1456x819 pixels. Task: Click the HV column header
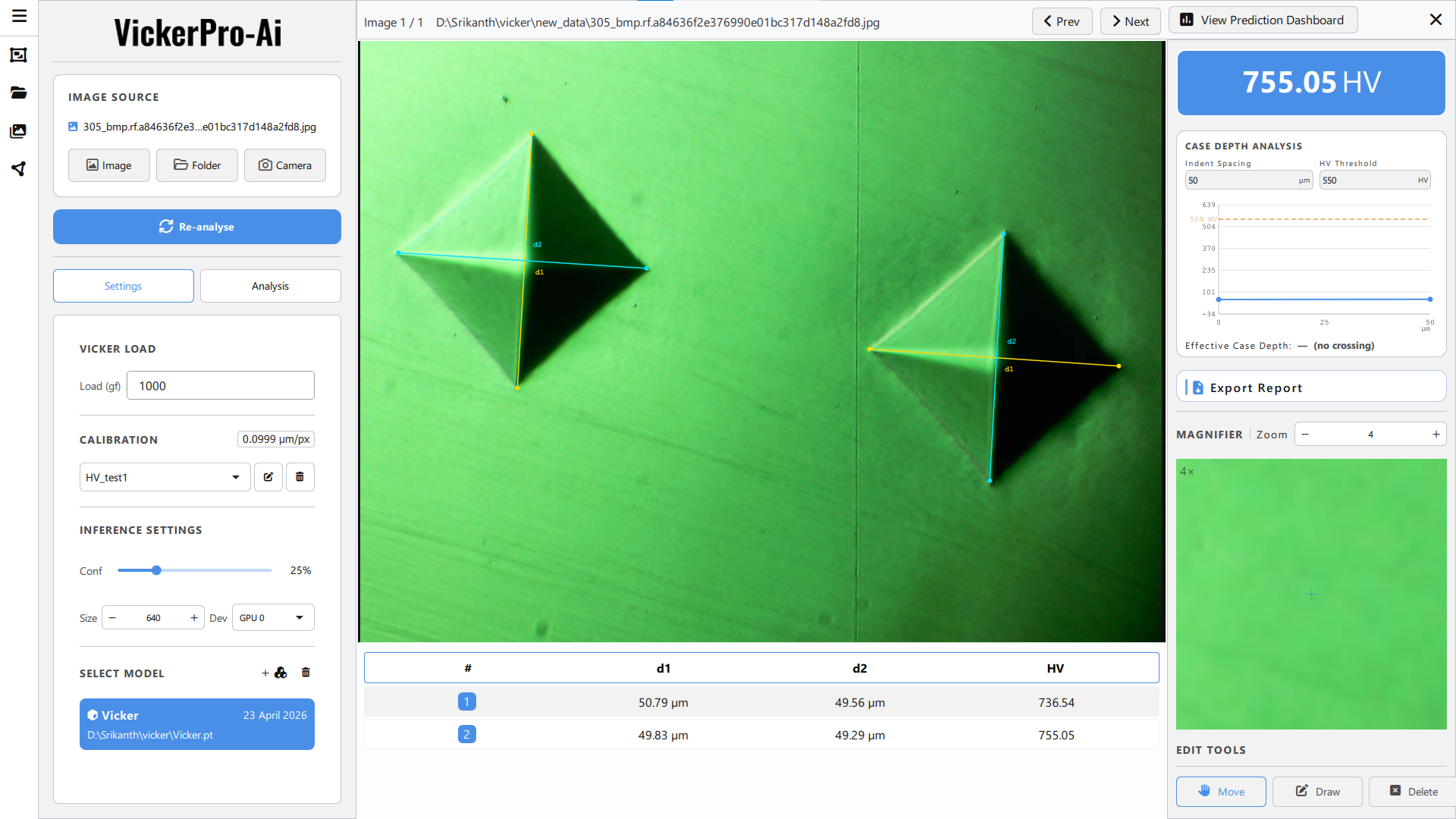[x=1056, y=668]
